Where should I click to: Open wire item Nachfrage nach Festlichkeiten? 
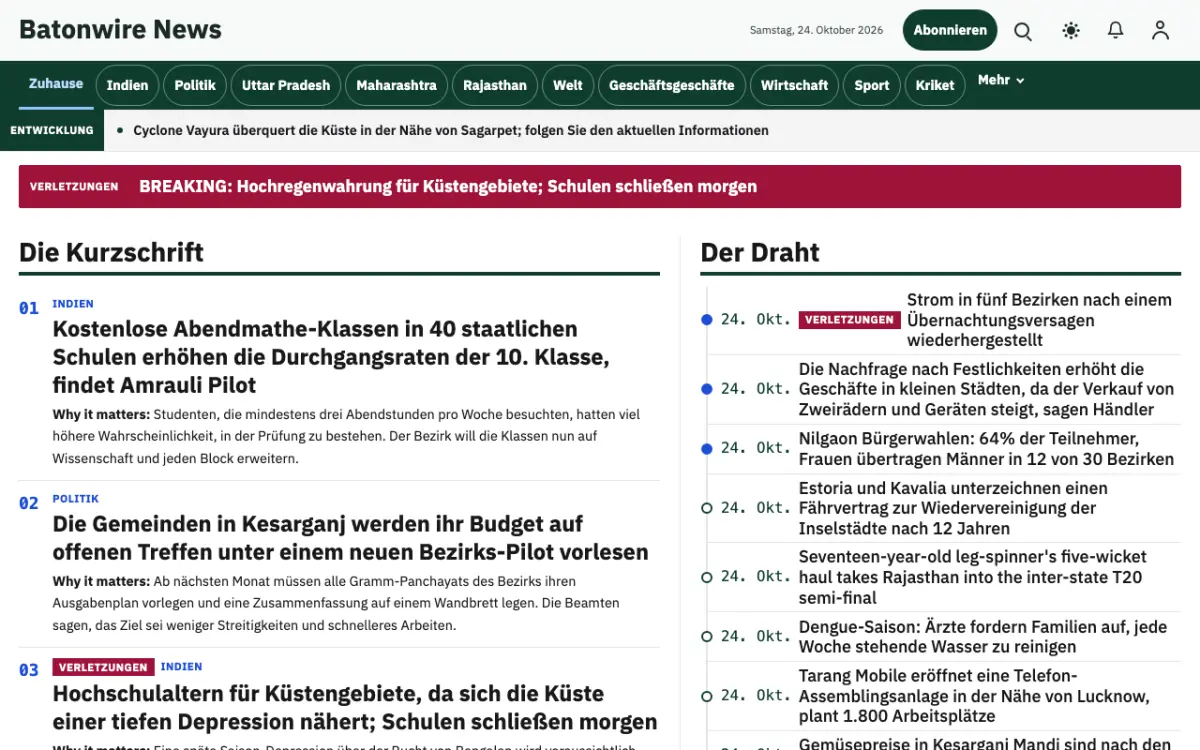[986, 389]
